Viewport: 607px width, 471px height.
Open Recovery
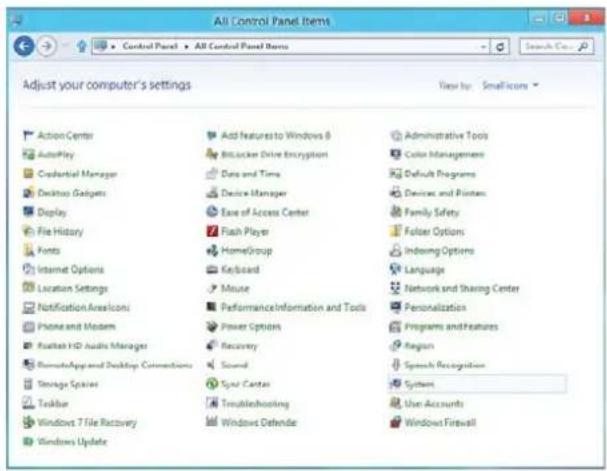pyautogui.click(x=239, y=346)
